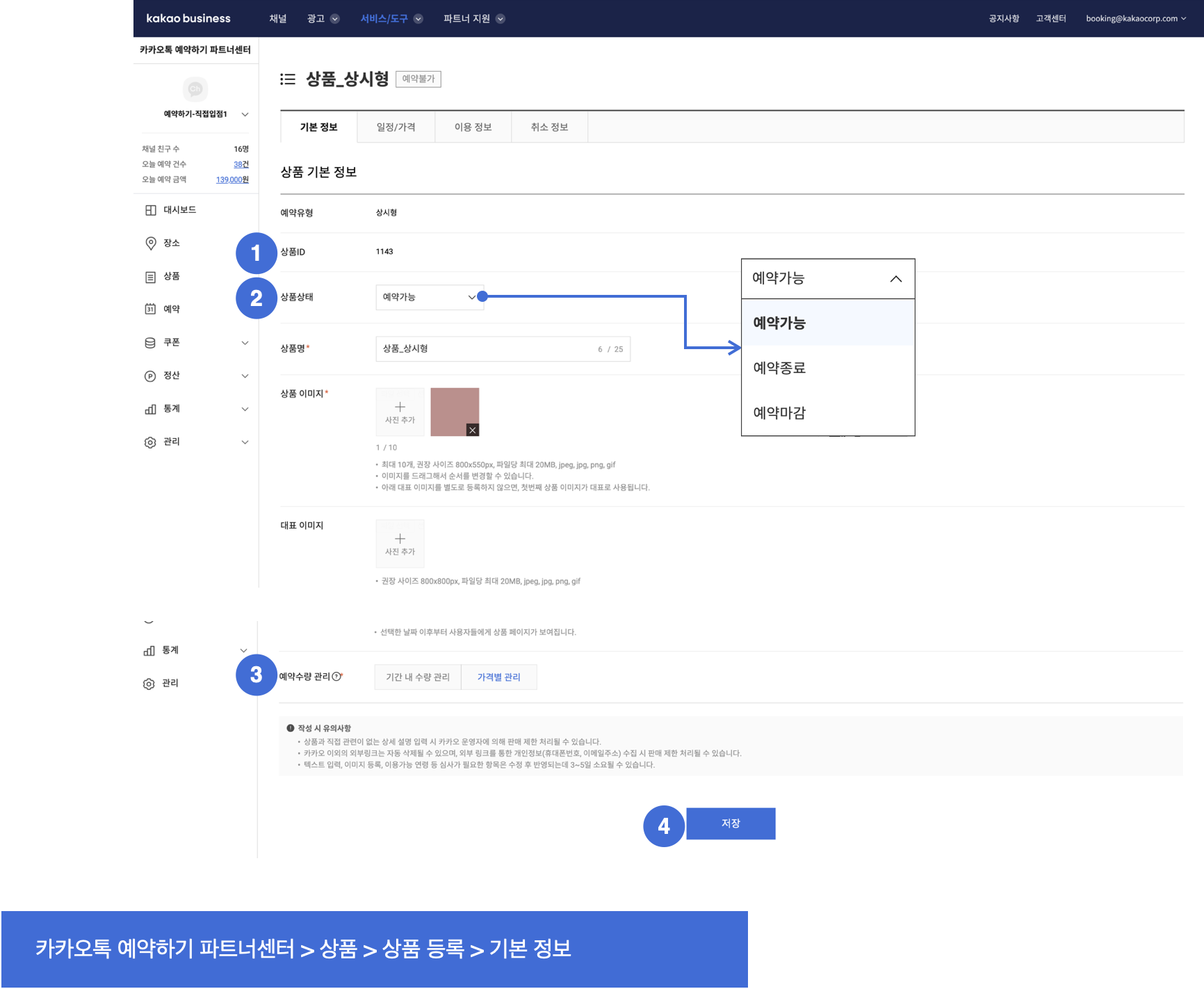The image size is (1204, 989).
Task: Choose 예약종료 from the status list
Action: (779, 368)
